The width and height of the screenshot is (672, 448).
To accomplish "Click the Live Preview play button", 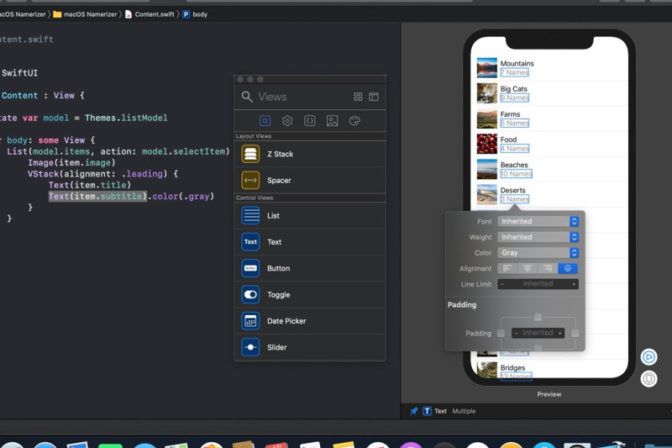I will point(648,357).
